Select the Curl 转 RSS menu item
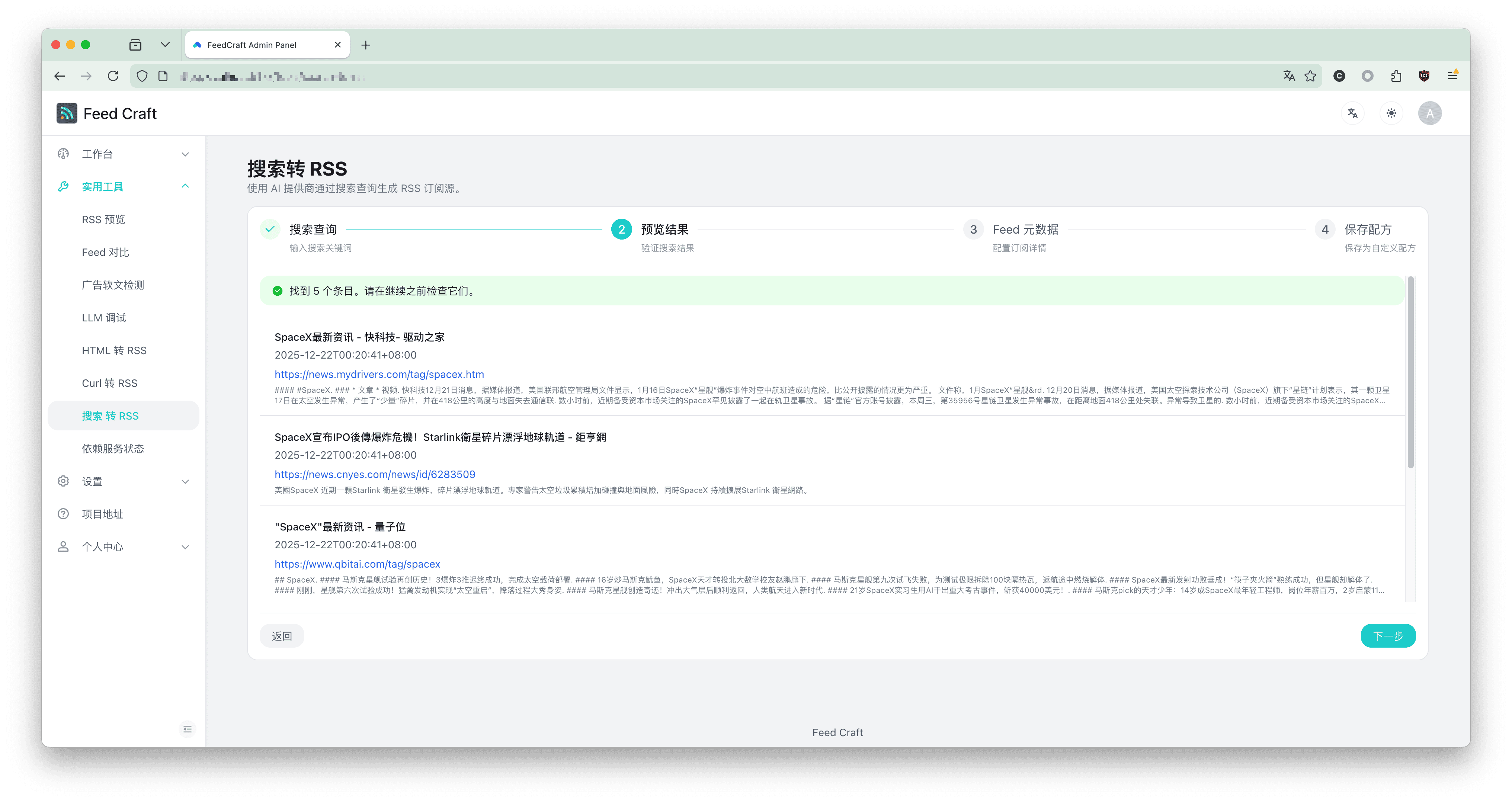Image resolution: width=1512 pixels, height=802 pixels. pyautogui.click(x=110, y=383)
